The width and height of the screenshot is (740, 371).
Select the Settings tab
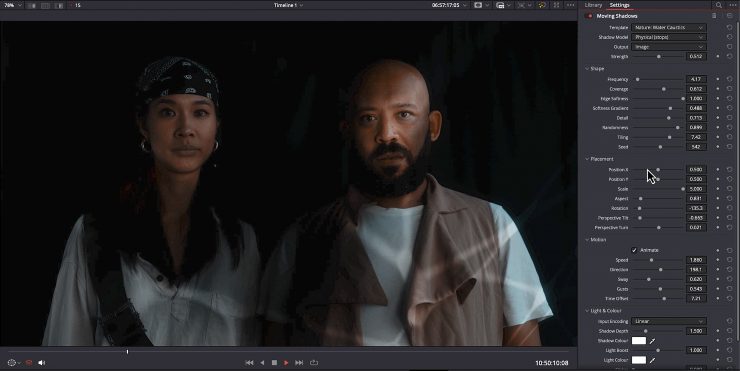(619, 5)
